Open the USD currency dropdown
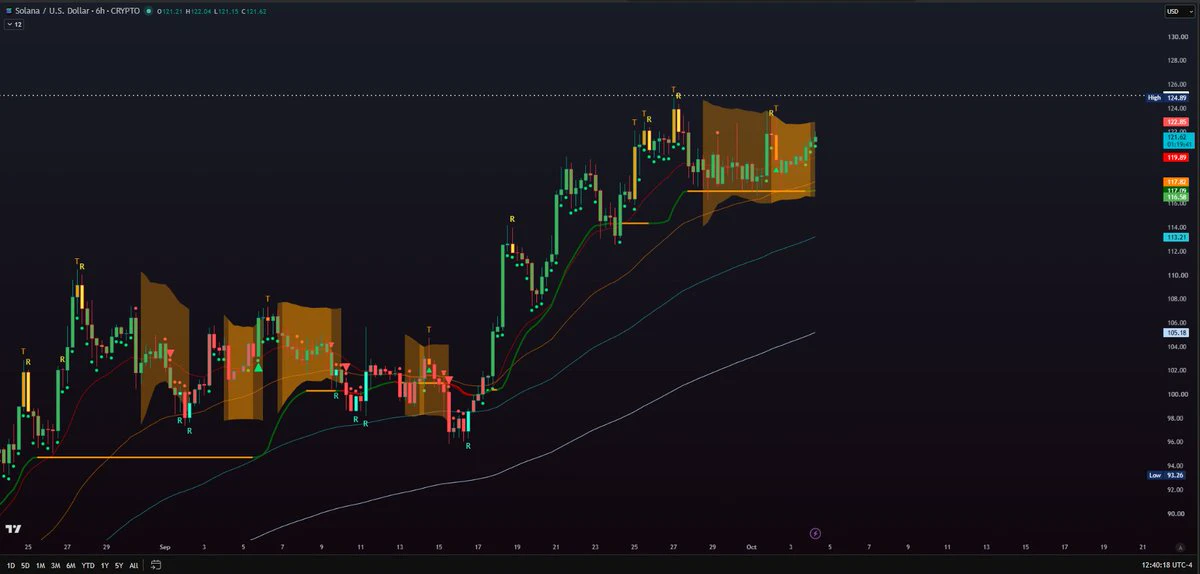 point(1173,11)
